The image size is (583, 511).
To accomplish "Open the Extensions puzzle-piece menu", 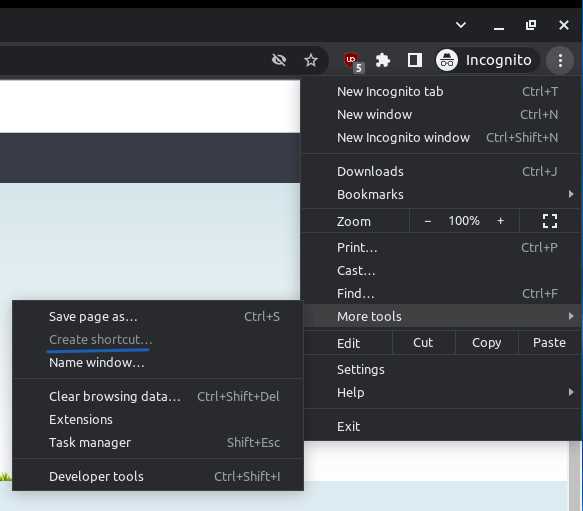I will [383, 60].
